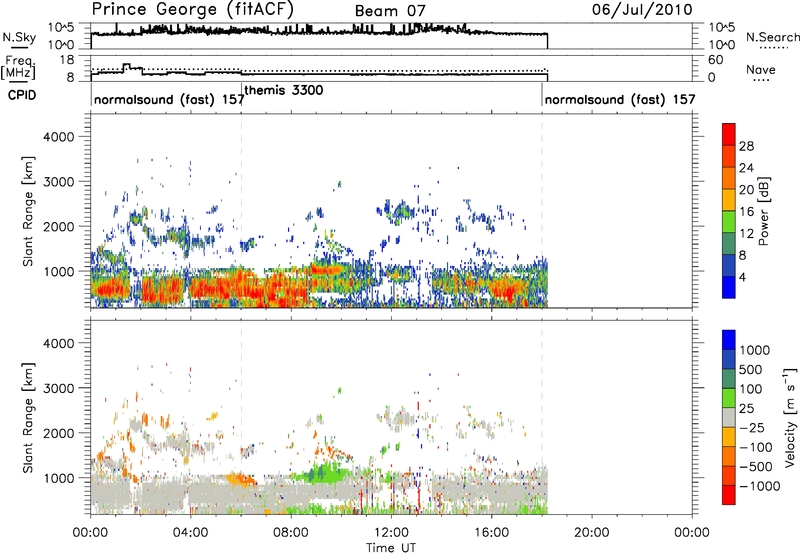The image size is (800, 554).
Task: Click the velocity panel 'Slant Range [km]' label
Action: [28, 417]
